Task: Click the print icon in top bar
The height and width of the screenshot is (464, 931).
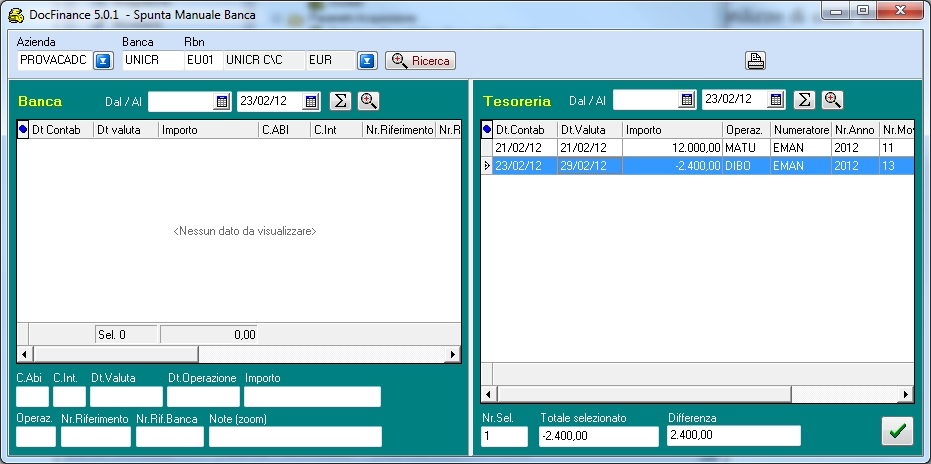Action: [755, 61]
